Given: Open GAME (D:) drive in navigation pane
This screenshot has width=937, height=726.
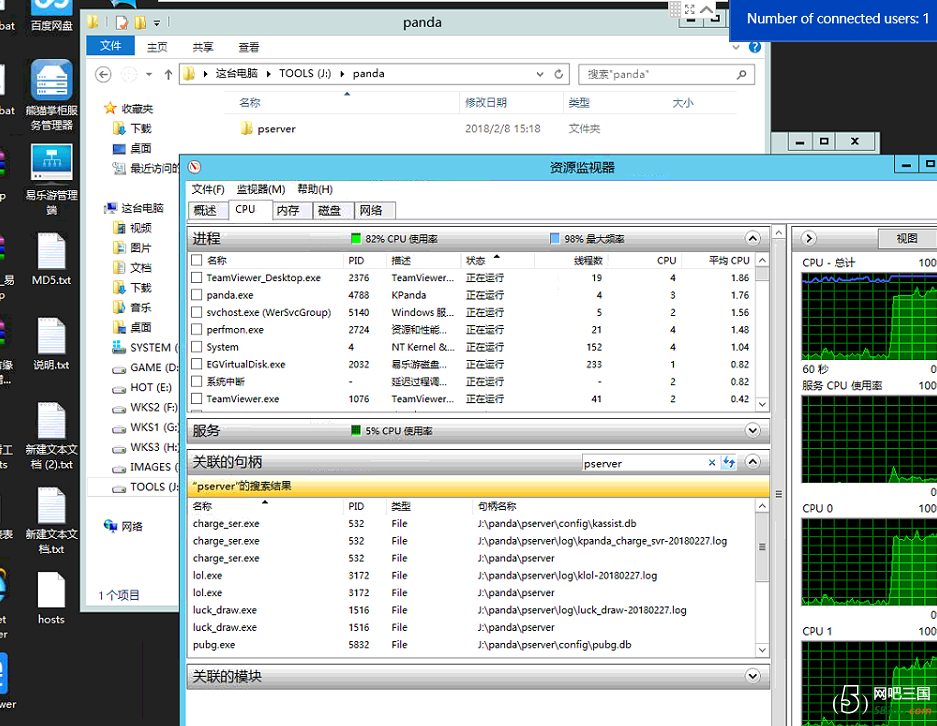Looking at the screenshot, I should [x=146, y=367].
